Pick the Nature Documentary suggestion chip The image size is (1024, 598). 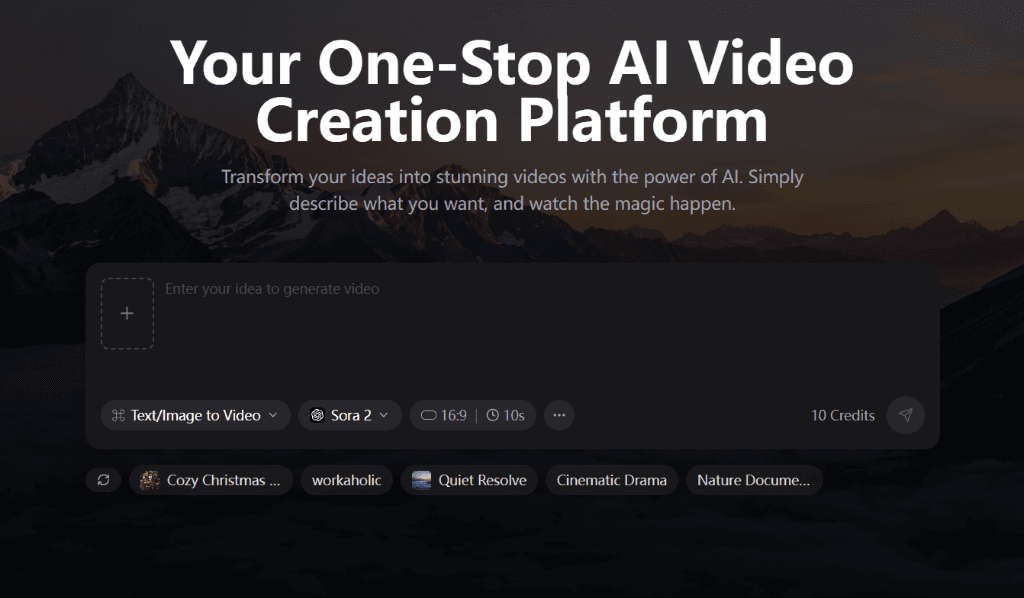point(754,480)
